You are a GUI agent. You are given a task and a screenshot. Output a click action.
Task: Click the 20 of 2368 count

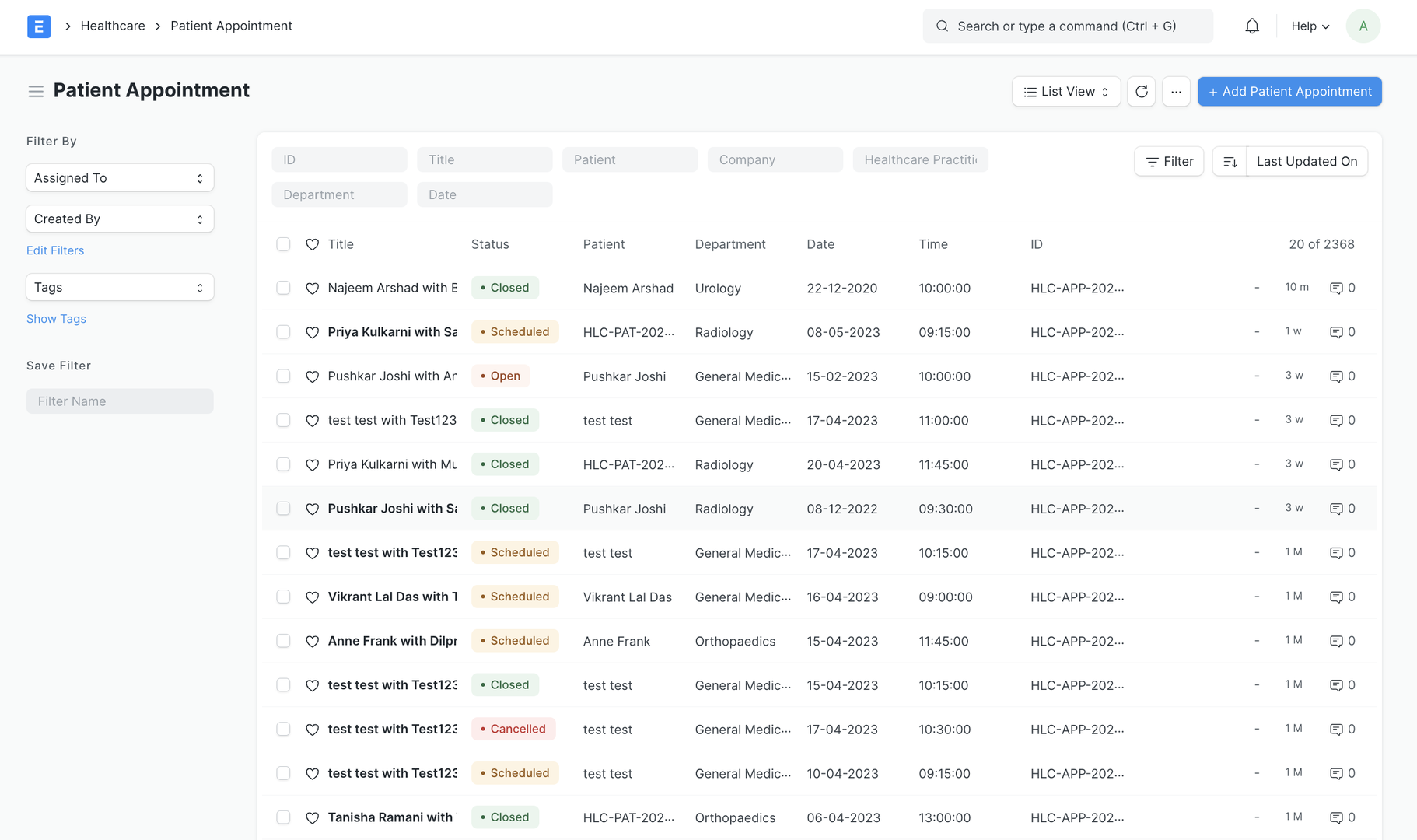click(x=1321, y=244)
